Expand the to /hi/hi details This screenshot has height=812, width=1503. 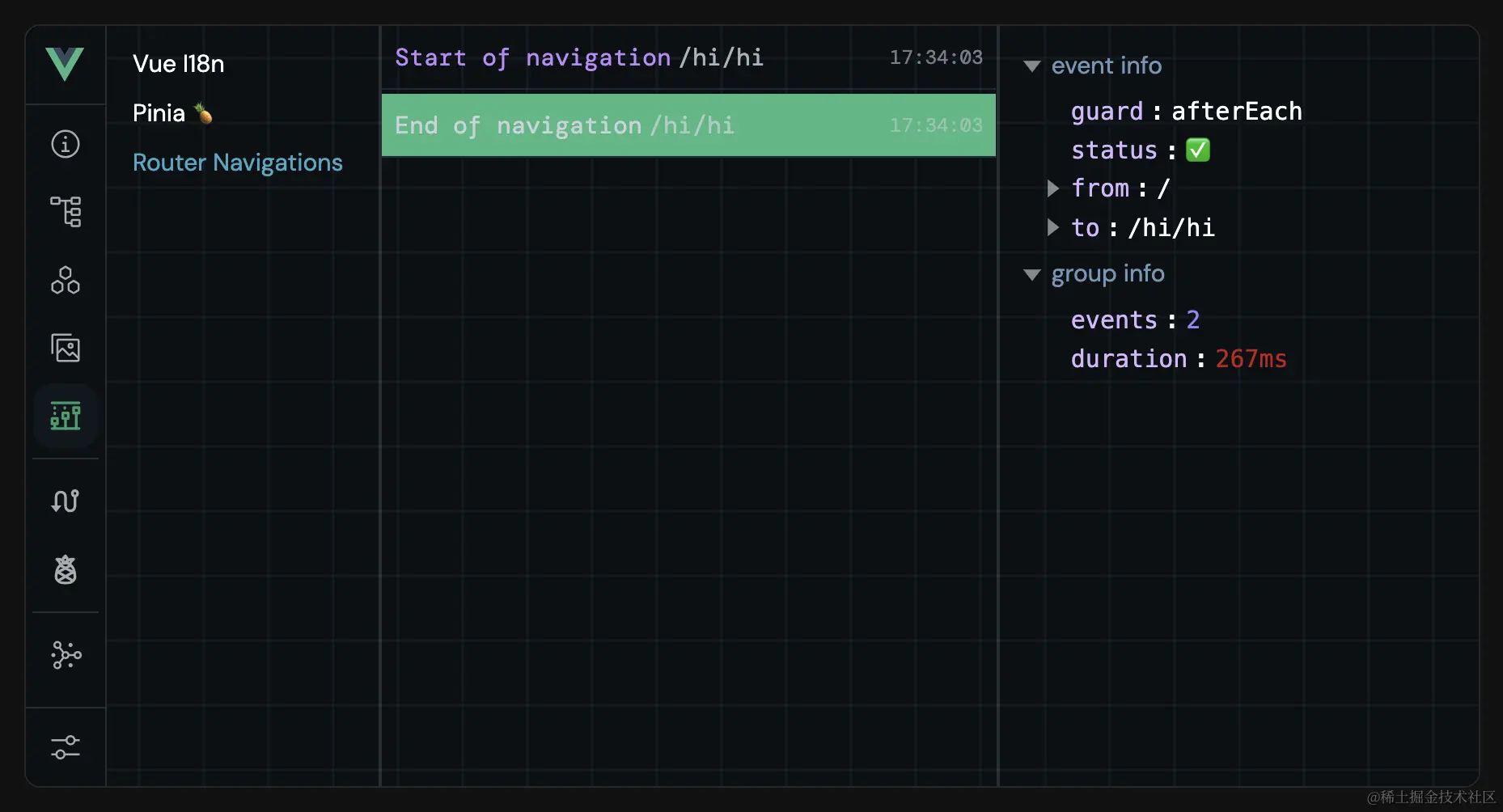click(1052, 227)
